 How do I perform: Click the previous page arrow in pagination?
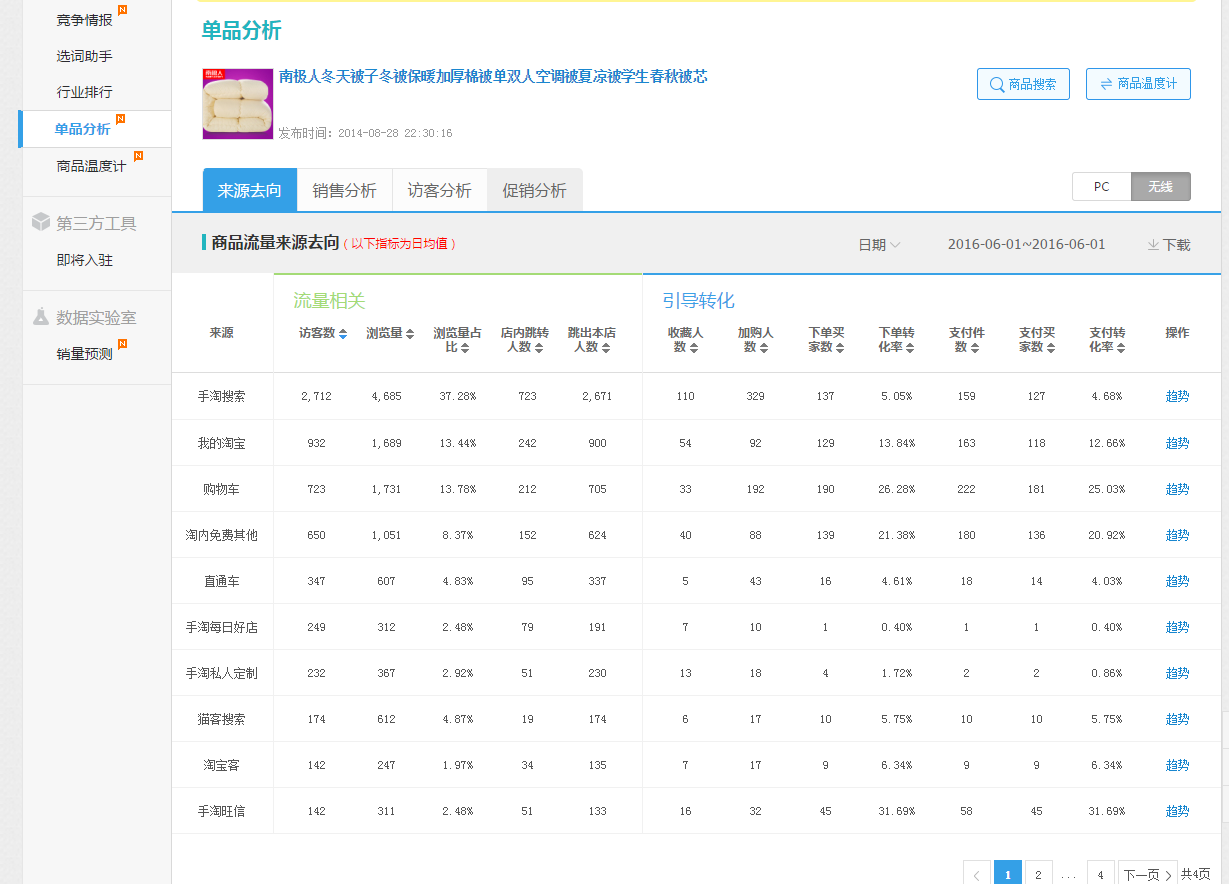click(977, 874)
